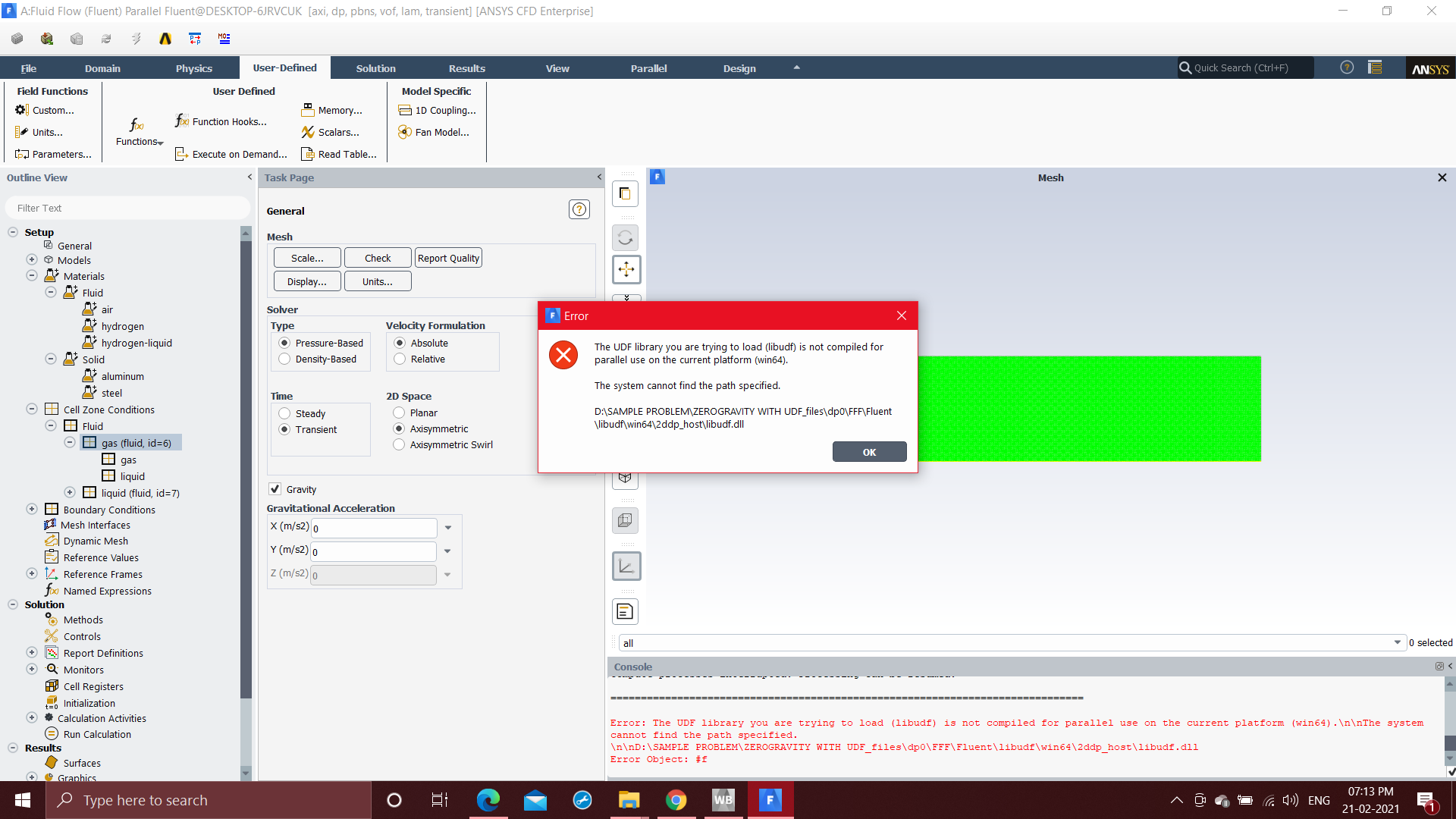Switch to the Solution ribbon tab

[375, 67]
